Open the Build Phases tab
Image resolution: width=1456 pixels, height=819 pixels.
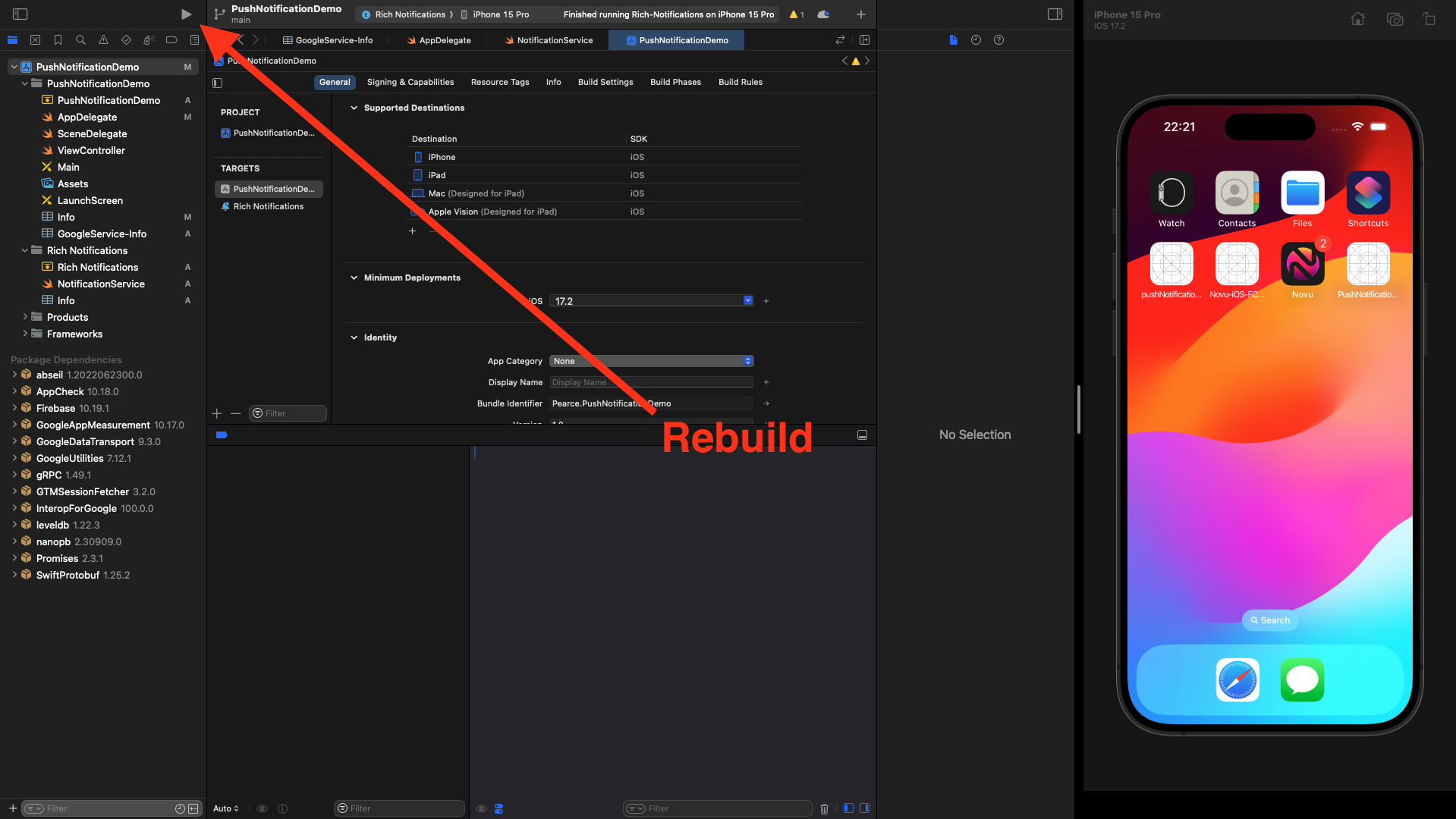(x=675, y=82)
